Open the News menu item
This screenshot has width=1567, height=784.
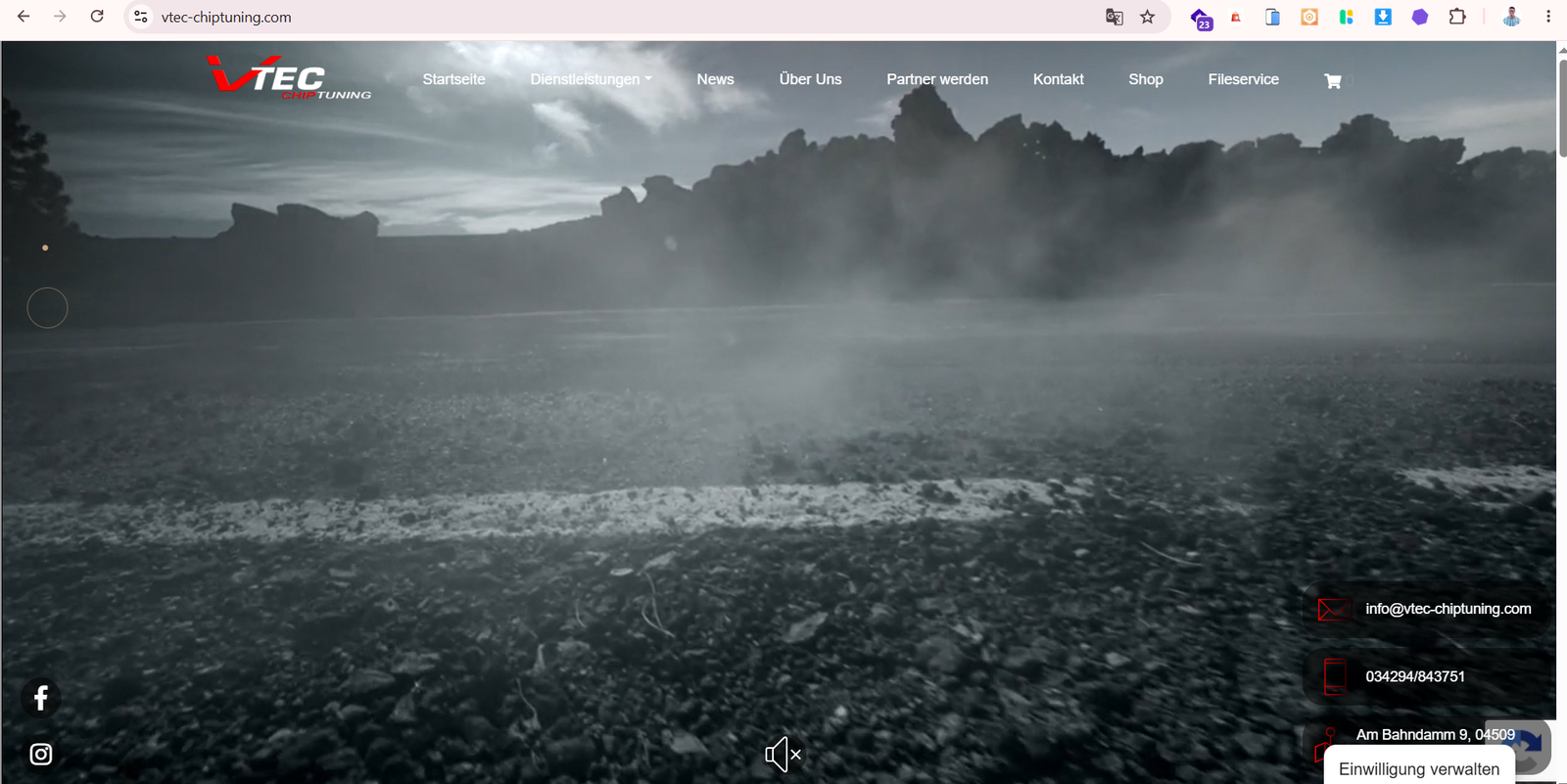tap(715, 79)
